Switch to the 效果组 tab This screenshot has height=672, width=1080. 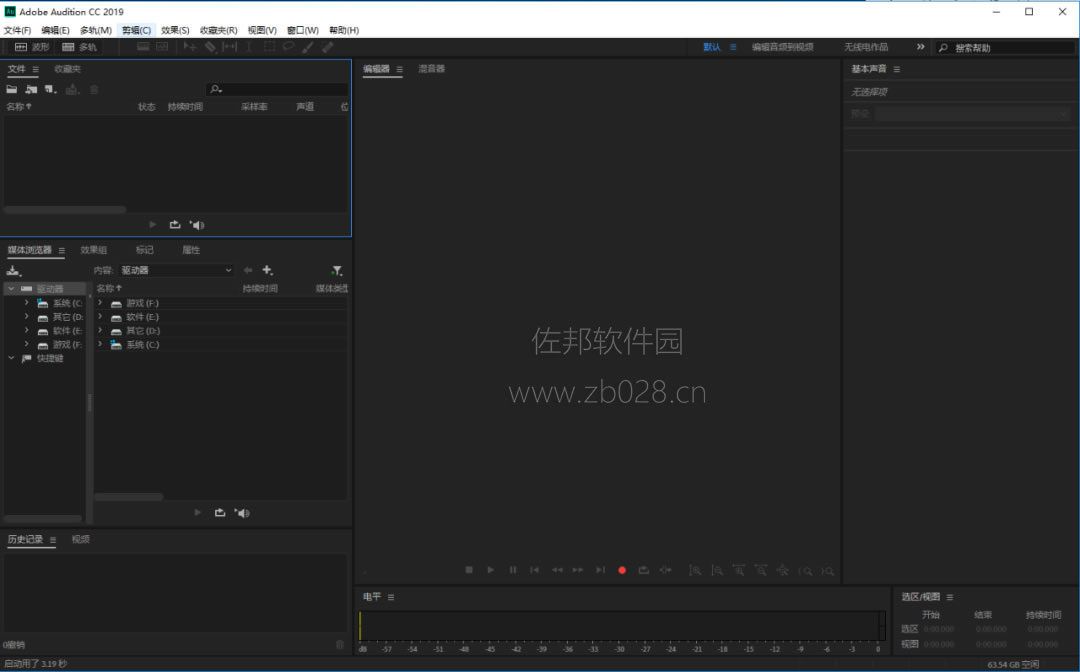click(94, 250)
